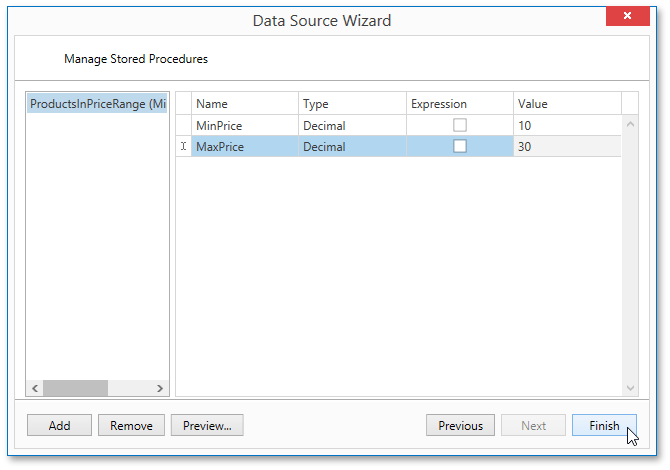670x470 pixels.
Task: Click Add to add stored procedure
Action: tap(59, 425)
